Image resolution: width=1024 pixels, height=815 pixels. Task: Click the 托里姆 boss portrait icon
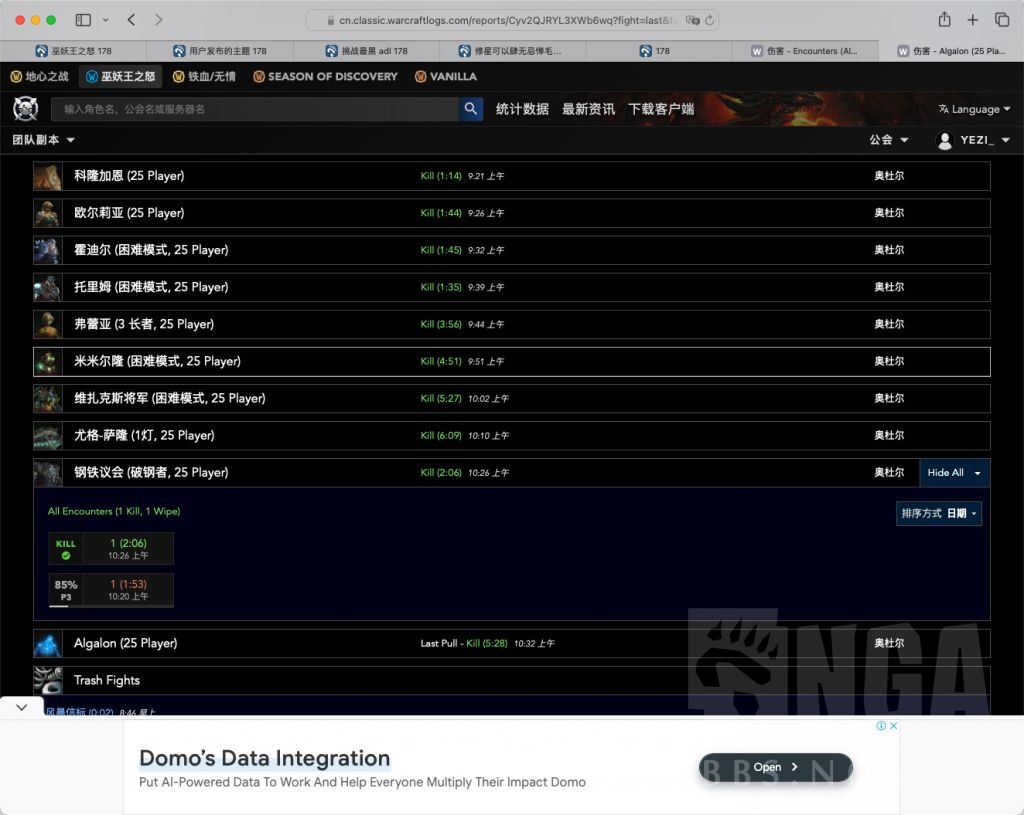[48, 287]
